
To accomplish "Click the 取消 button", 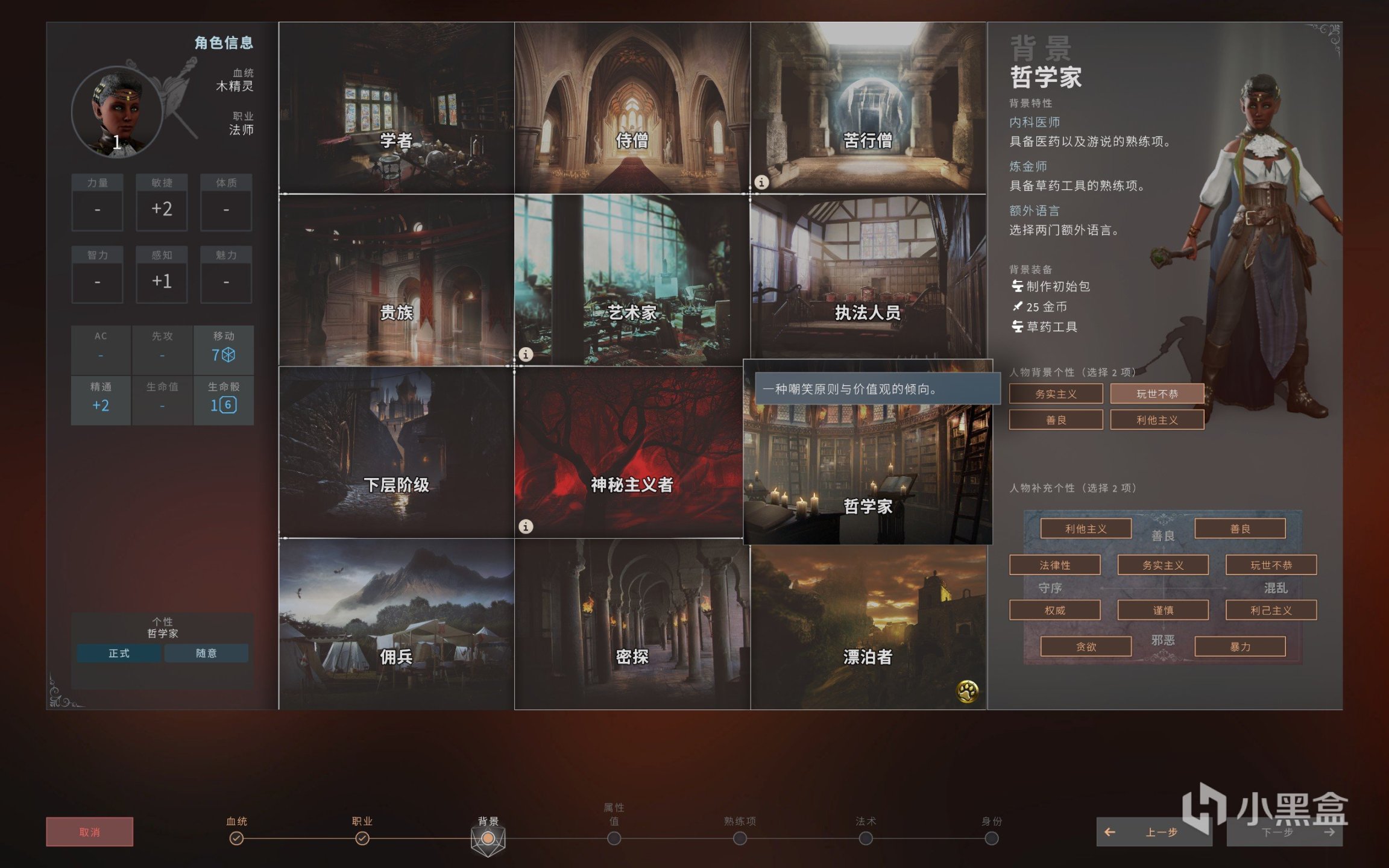I will pos(90,832).
